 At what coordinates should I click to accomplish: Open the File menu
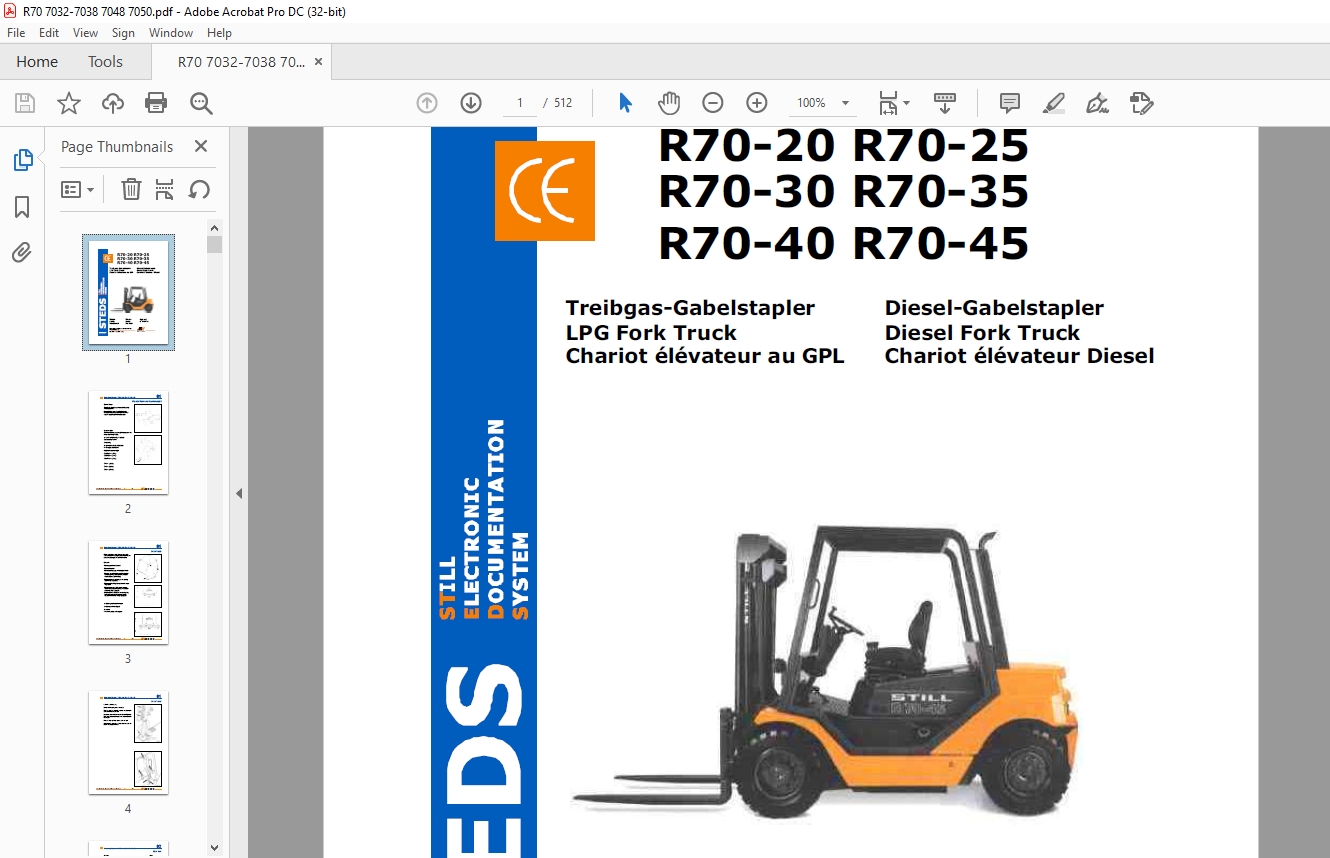(x=16, y=33)
